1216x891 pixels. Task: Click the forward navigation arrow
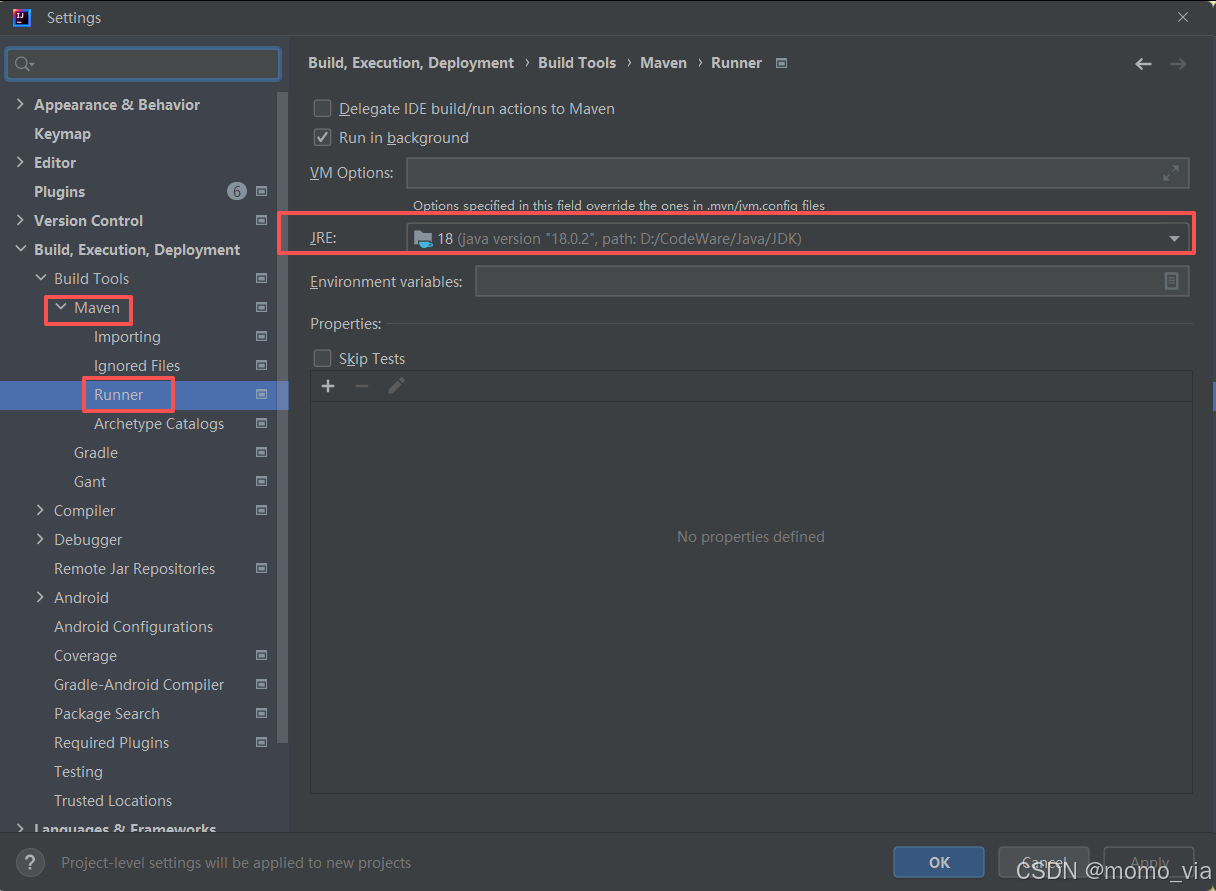pyautogui.click(x=1178, y=64)
